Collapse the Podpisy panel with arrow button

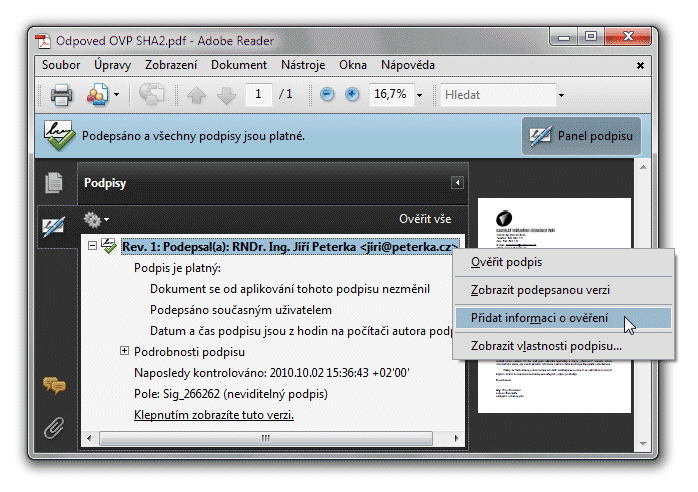point(457,183)
